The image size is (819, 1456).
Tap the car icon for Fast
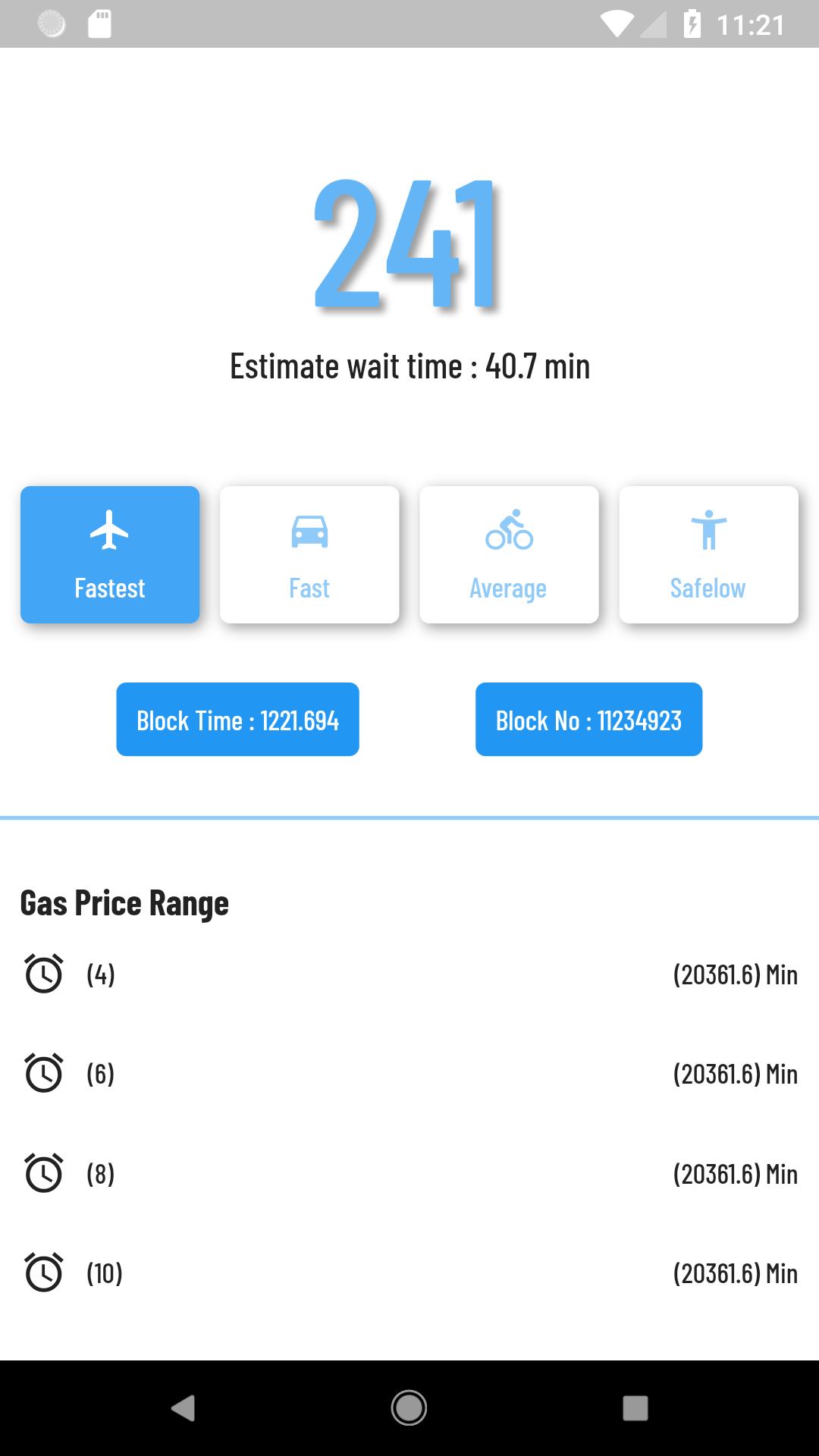pos(309,531)
